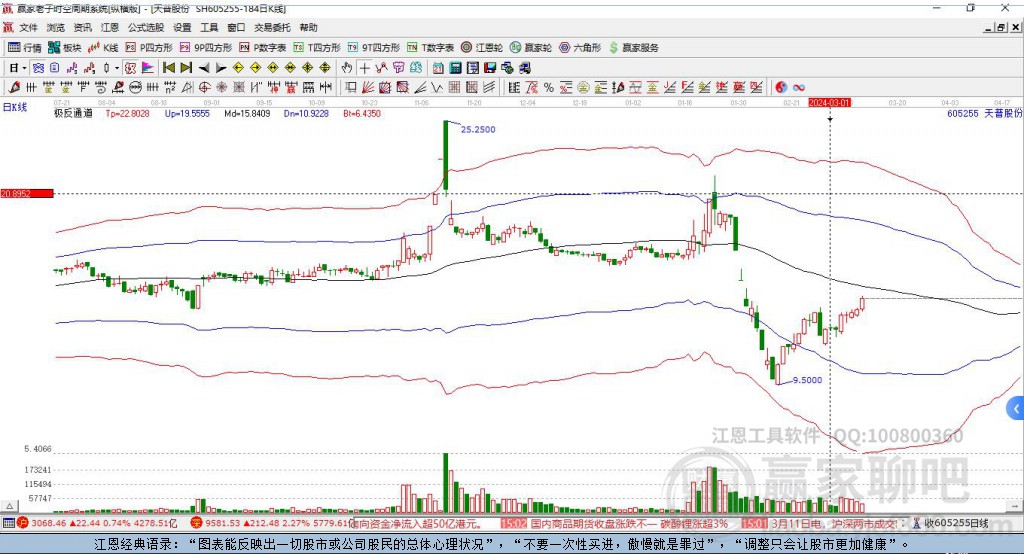Image resolution: width=1024 pixels, height=554 pixels.
Task: Restore the inner child window
Action: [x=1001, y=27]
